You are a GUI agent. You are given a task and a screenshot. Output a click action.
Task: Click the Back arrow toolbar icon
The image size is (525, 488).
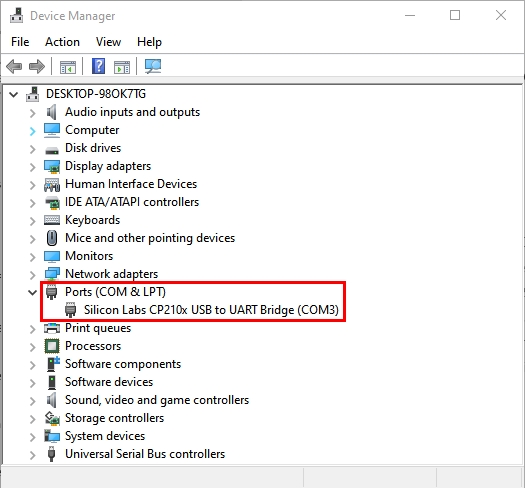tap(14, 66)
